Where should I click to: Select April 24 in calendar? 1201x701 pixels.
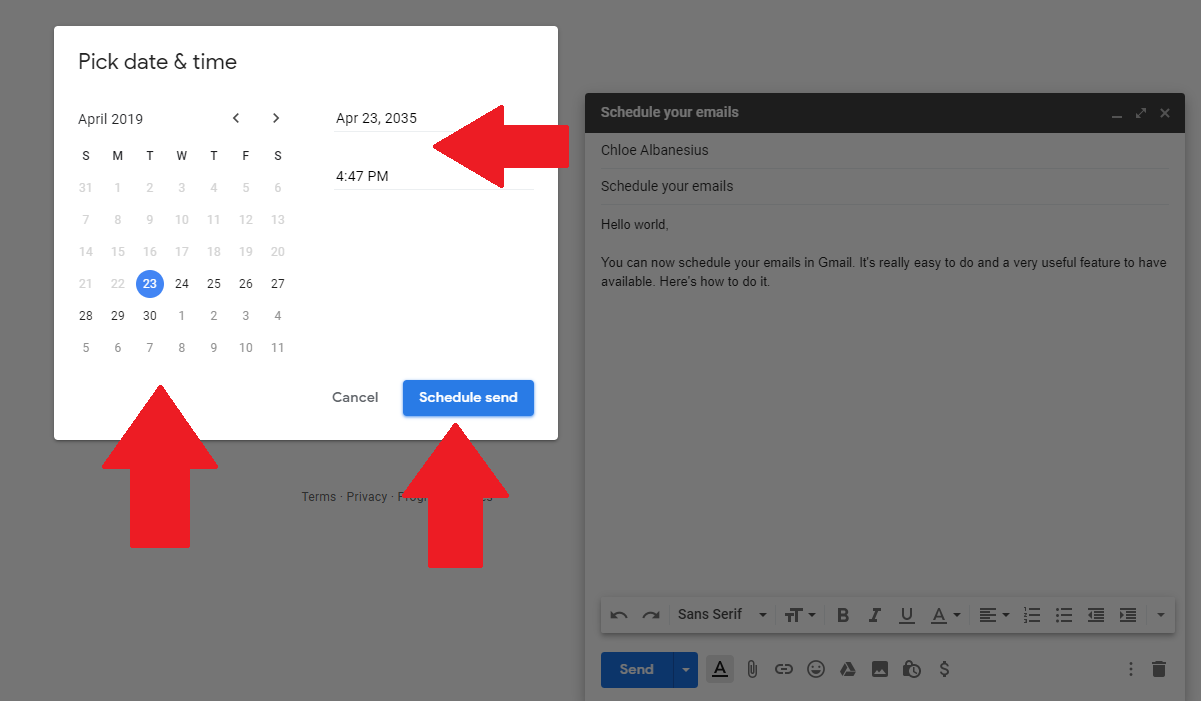point(182,284)
